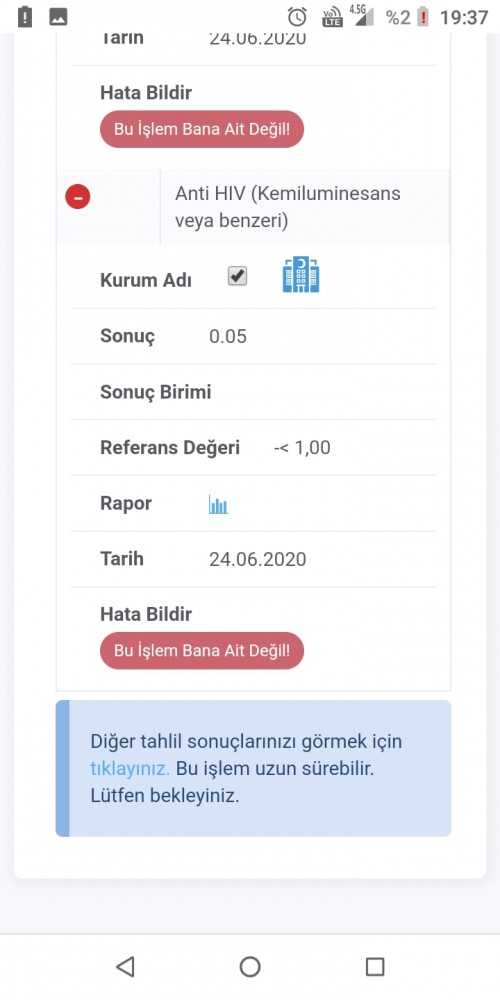
Task: Tap the Android back triangle button
Action: (x=125, y=967)
